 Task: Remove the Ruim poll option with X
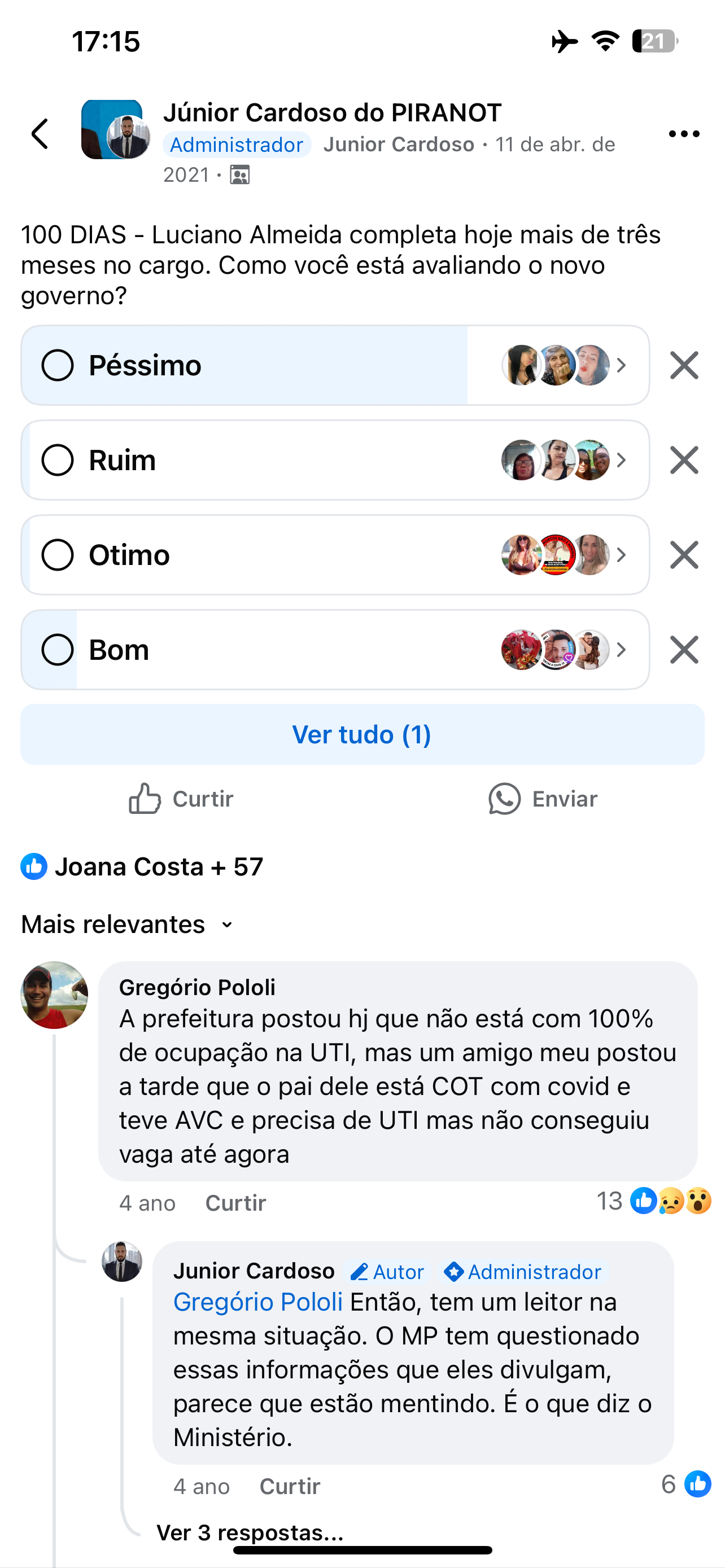coord(684,460)
